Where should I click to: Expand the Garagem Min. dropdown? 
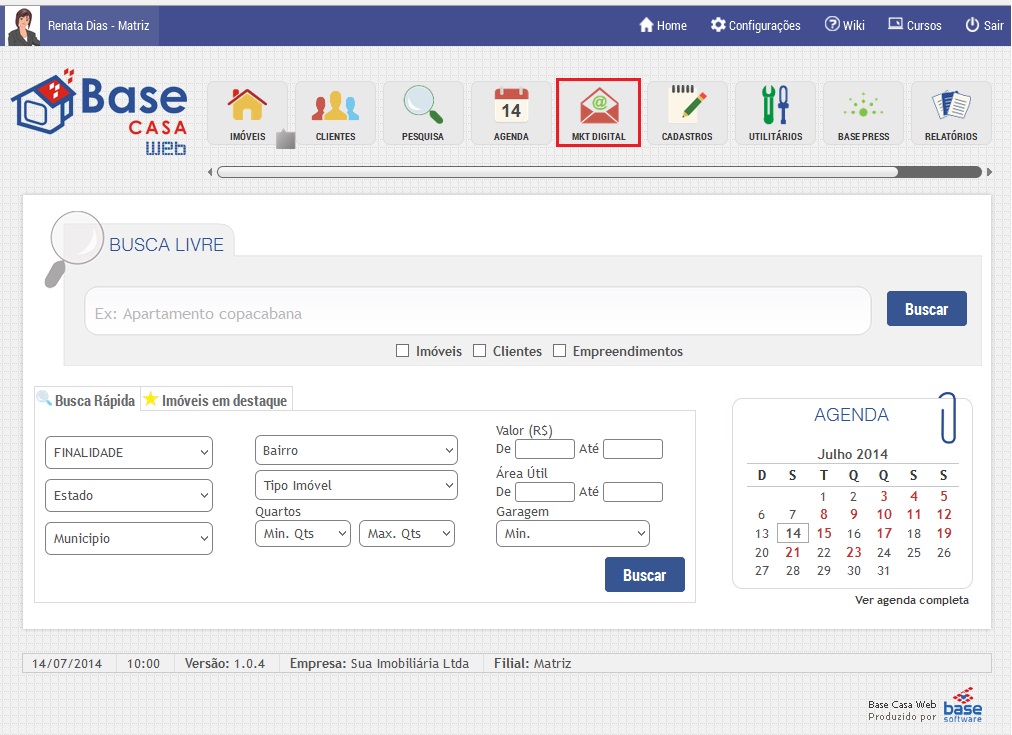tap(572, 534)
